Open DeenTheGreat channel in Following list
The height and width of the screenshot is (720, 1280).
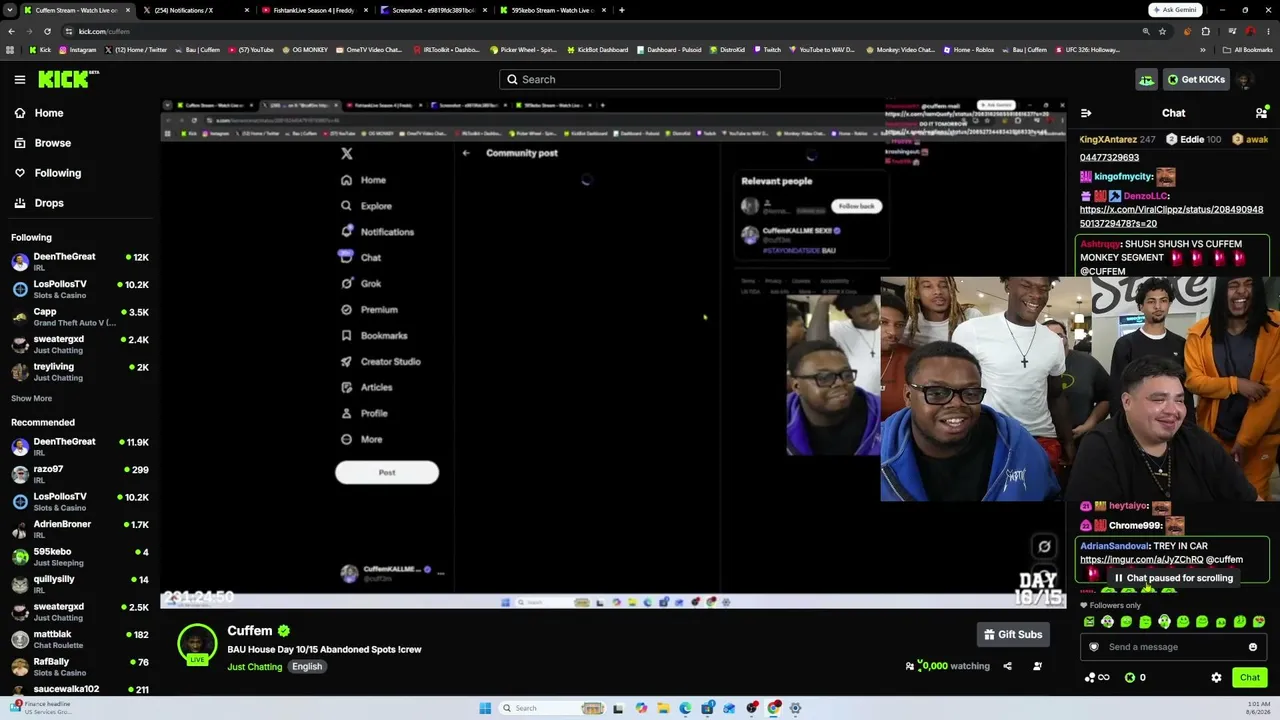80,261
